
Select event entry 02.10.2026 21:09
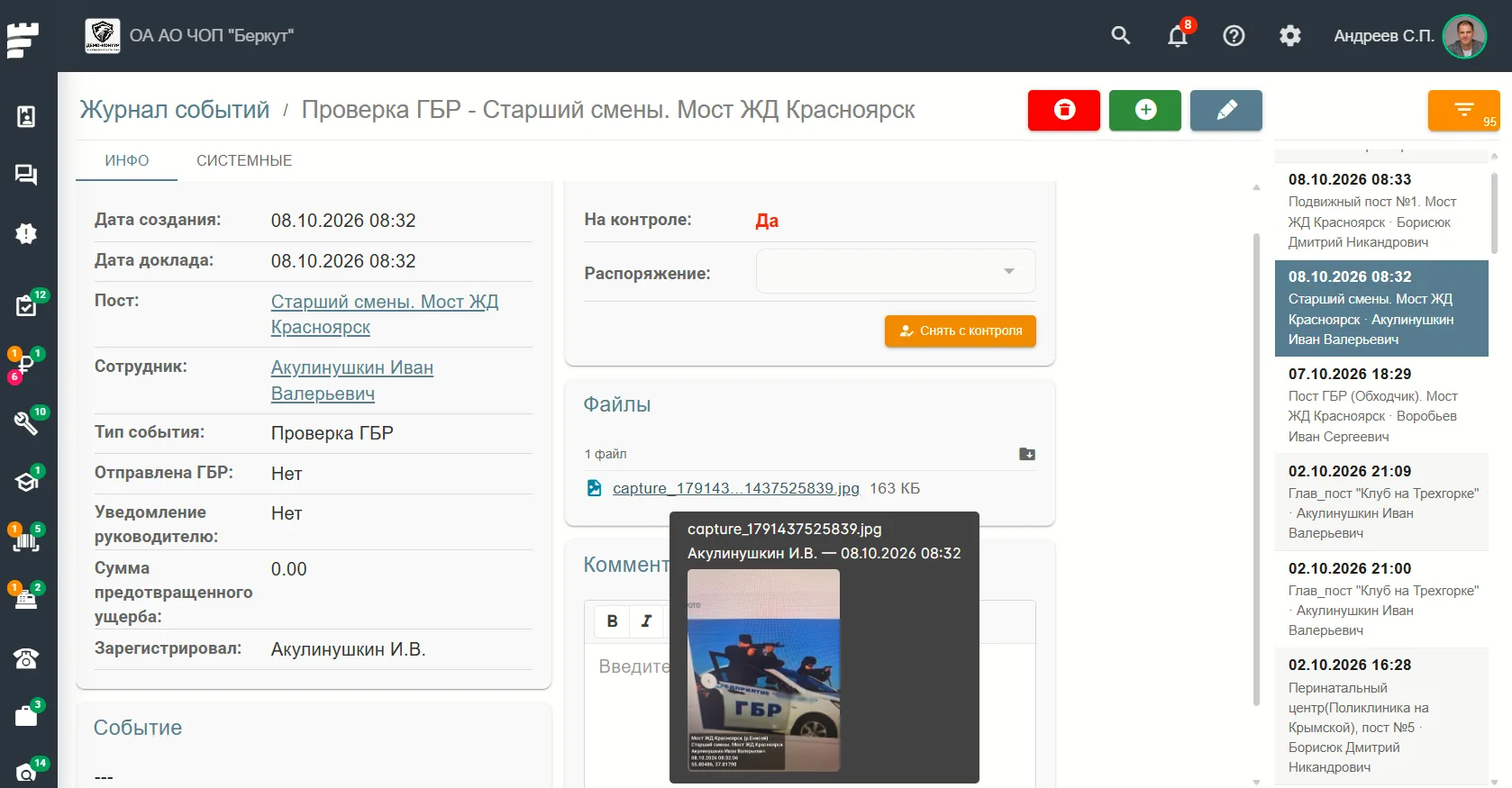click(x=1381, y=503)
